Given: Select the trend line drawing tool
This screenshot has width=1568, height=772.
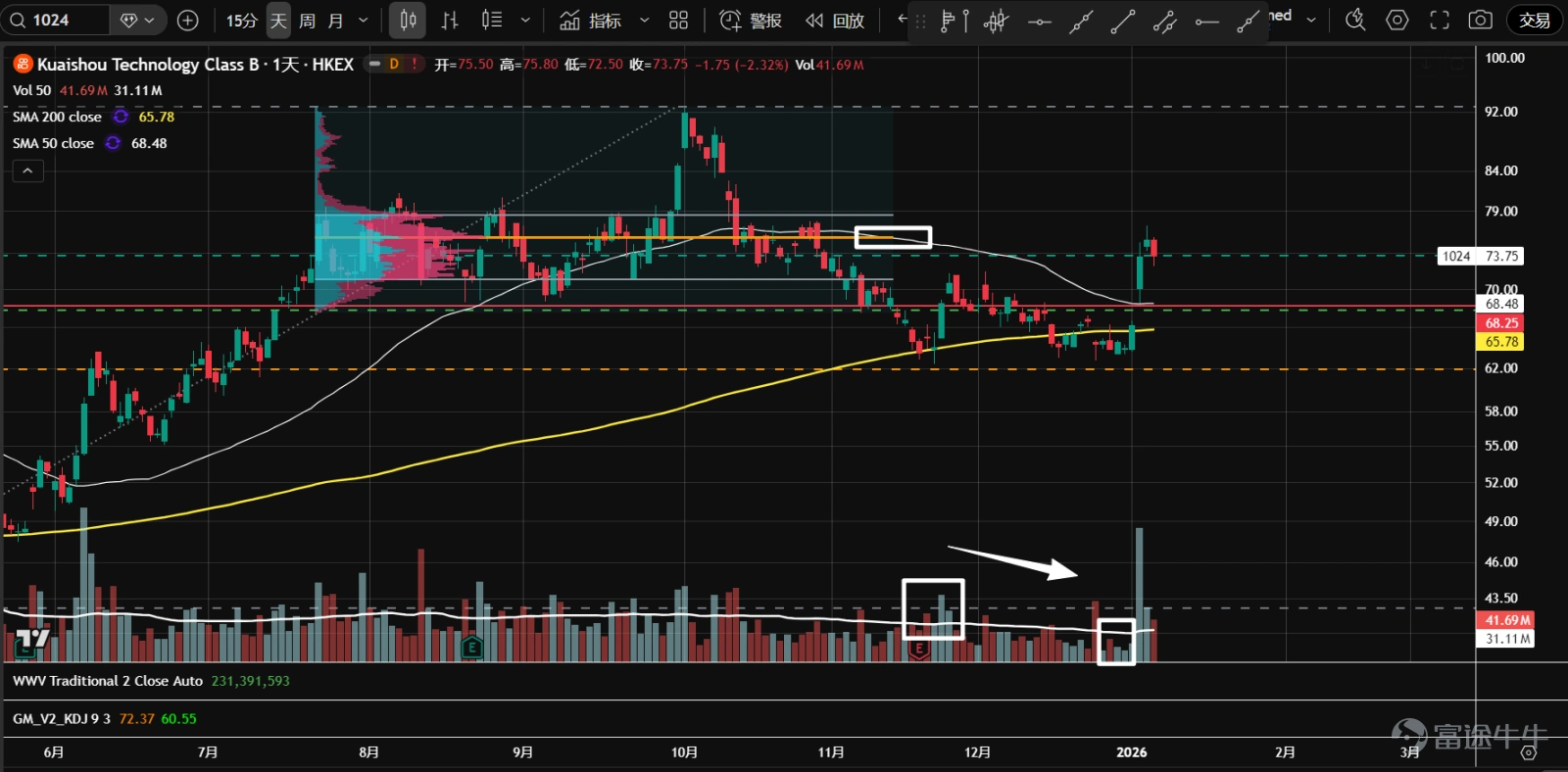Looking at the screenshot, I should [1123, 21].
